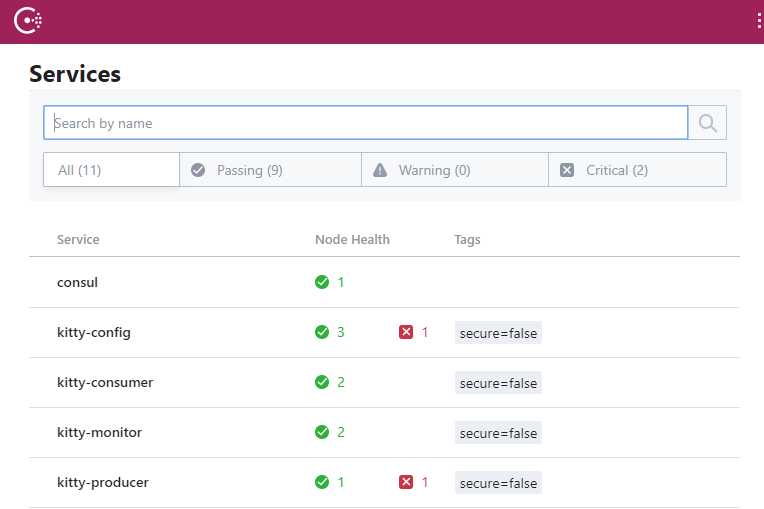The width and height of the screenshot is (764, 509).
Task: Click green passing icon in kitty-consumer row
Action: click(322, 382)
